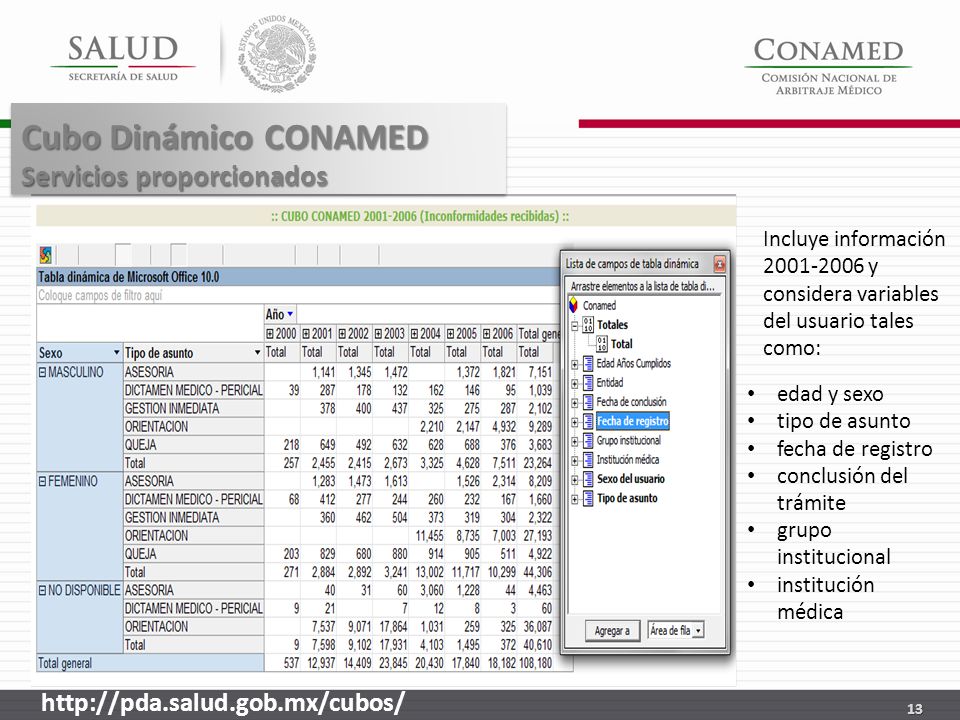Image resolution: width=960 pixels, height=720 pixels.
Task: Open the pda.salud.gob.mx/cubos link
Action: 223,703
